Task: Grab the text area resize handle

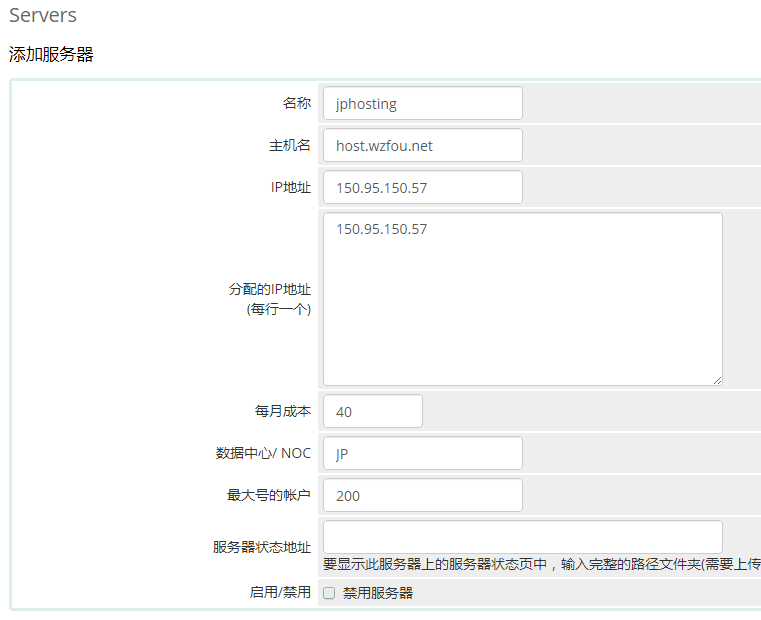Action: pyautogui.click(x=717, y=380)
